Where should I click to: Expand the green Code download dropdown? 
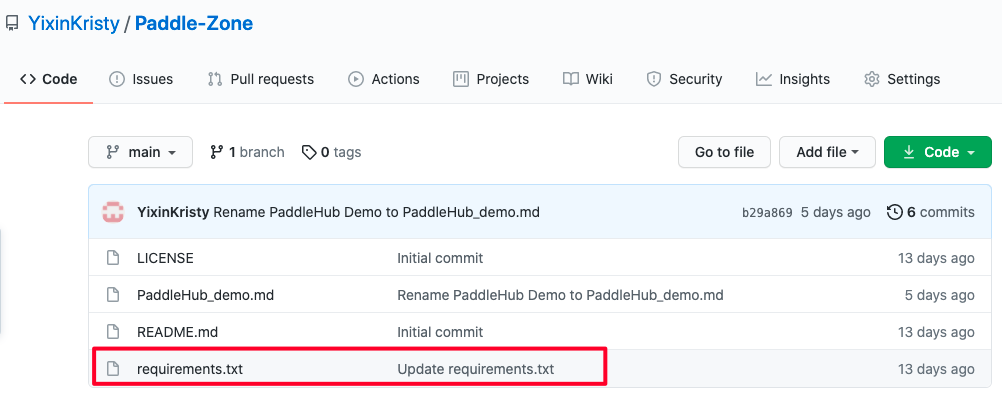937,152
